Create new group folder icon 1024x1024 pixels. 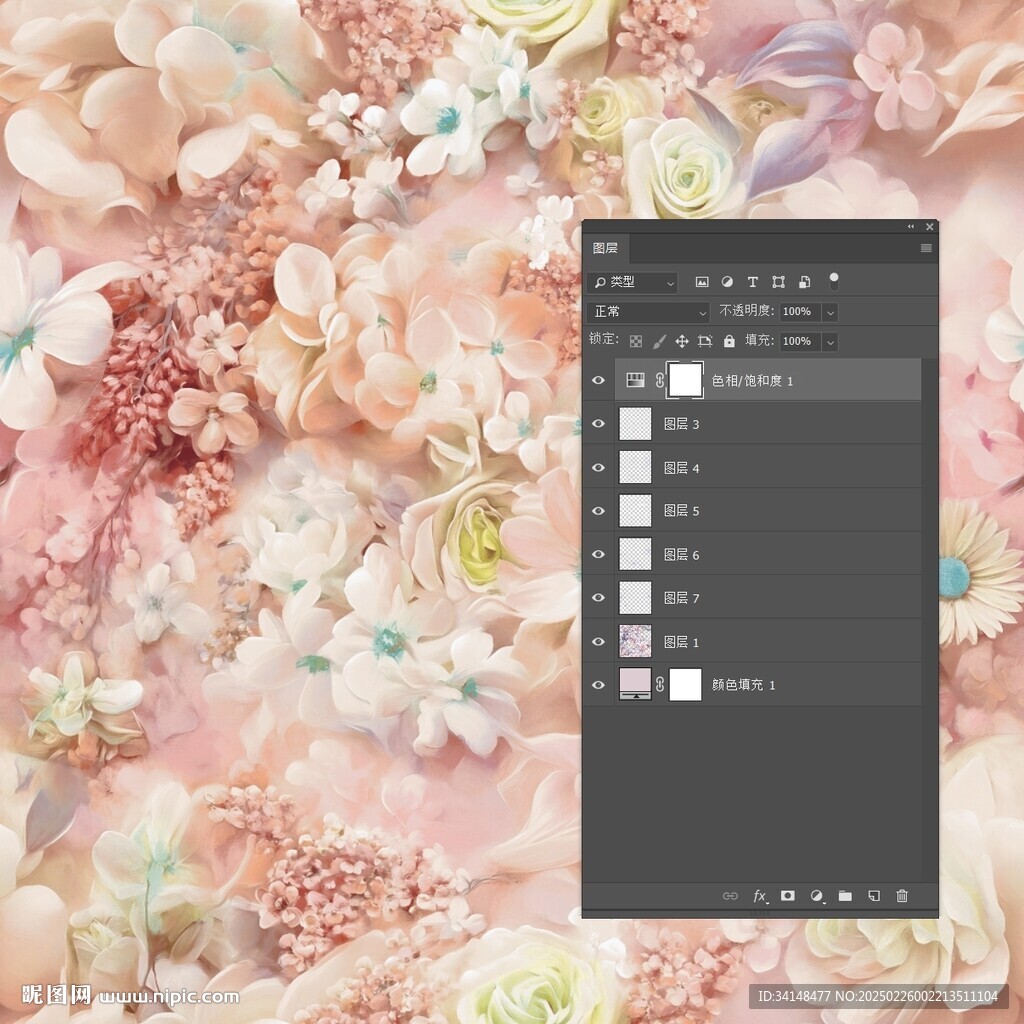[x=845, y=896]
